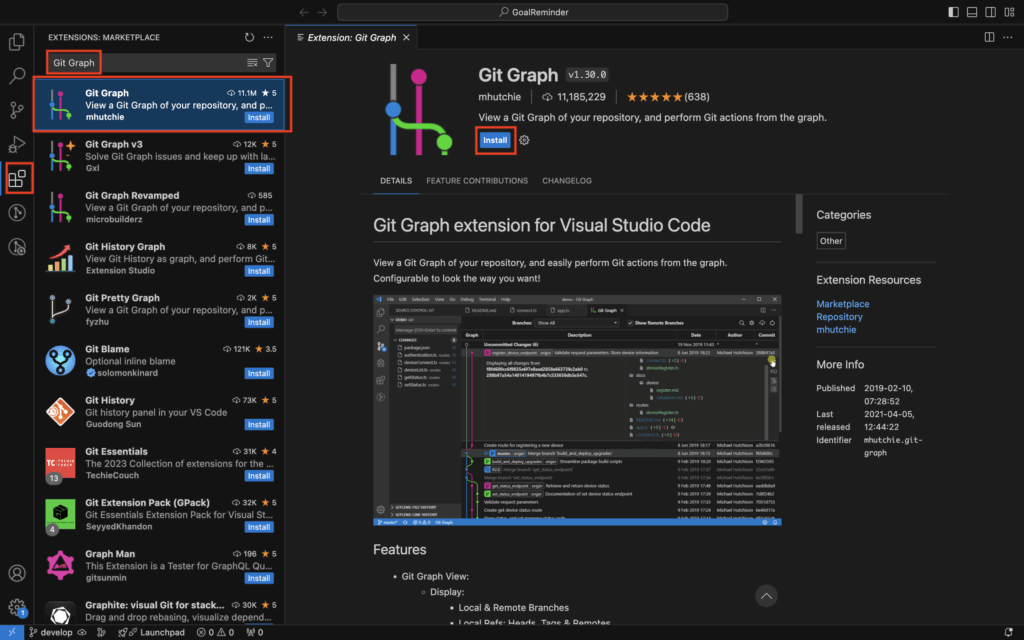The image size is (1024, 640).
Task: Open Git Graph manage gear dropdown
Action: click(524, 140)
